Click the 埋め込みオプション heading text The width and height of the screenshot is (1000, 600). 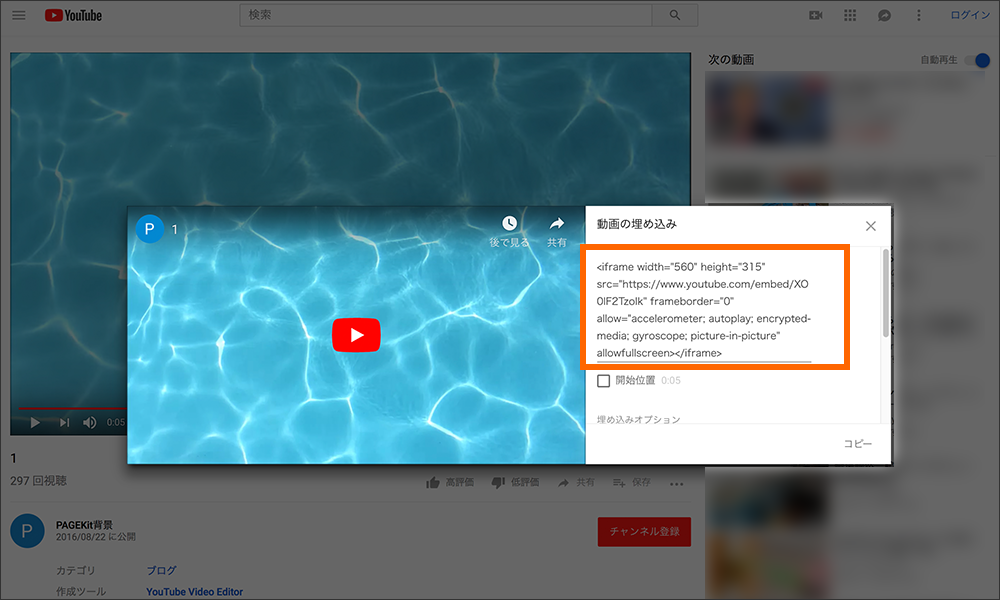click(x=638, y=419)
